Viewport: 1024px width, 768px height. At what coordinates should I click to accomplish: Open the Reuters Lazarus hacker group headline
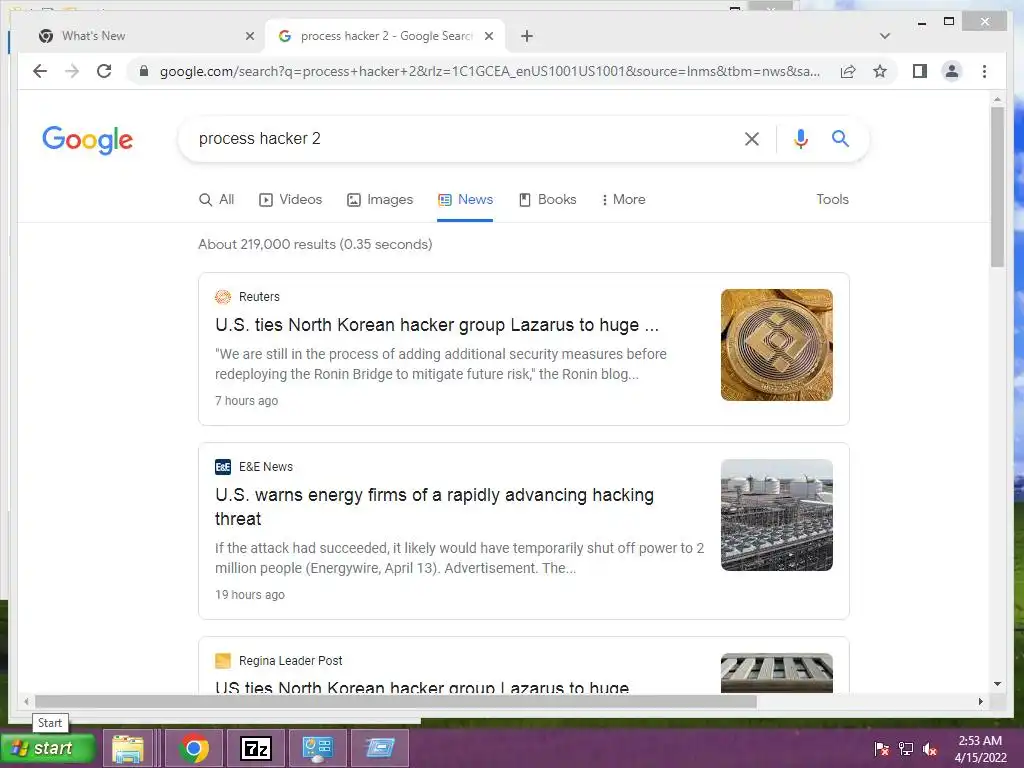click(x=437, y=325)
